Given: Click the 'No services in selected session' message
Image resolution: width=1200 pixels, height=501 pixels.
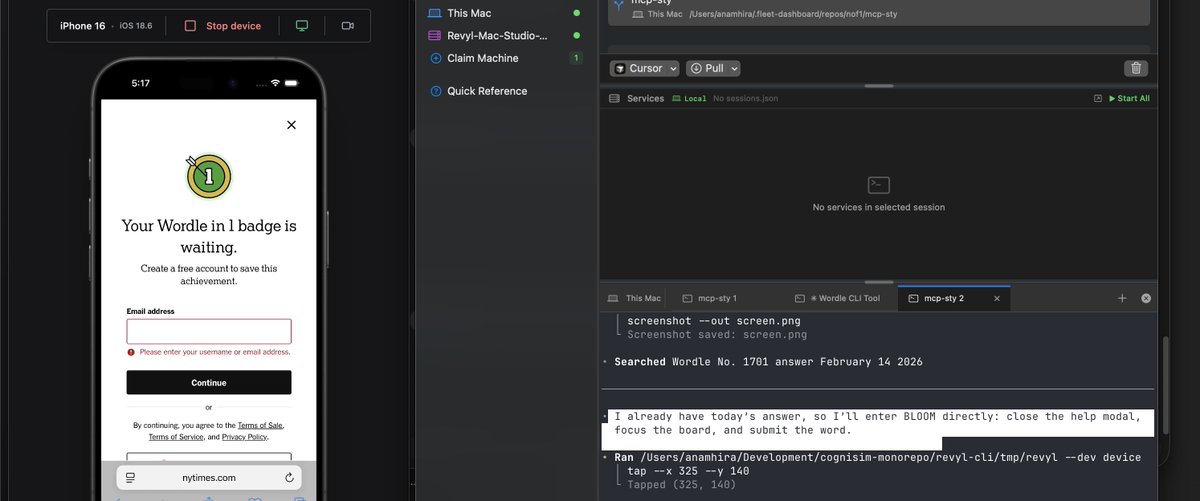Looking at the screenshot, I should pyautogui.click(x=878, y=207).
